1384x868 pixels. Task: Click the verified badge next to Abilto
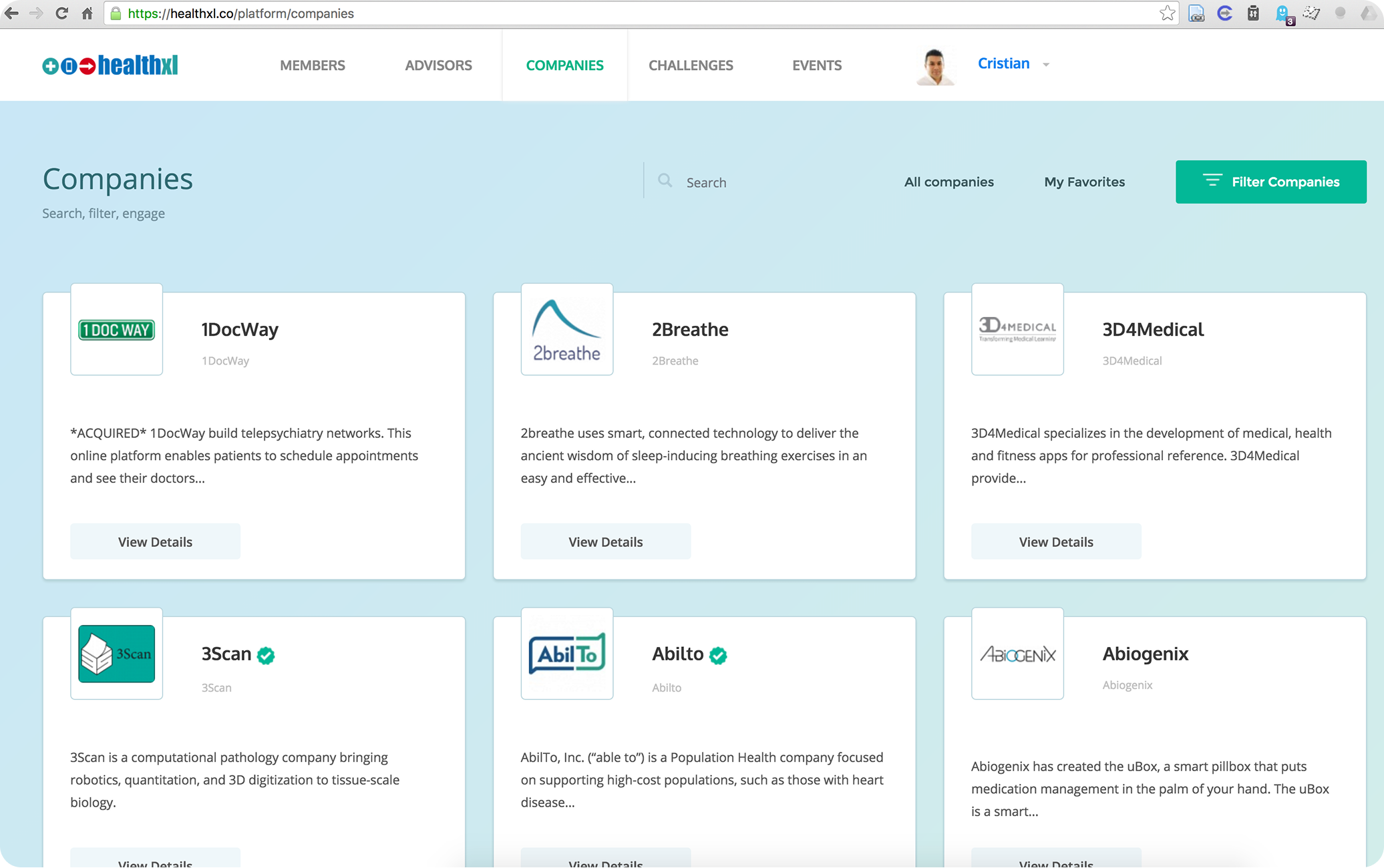pyautogui.click(x=718, y=655)
